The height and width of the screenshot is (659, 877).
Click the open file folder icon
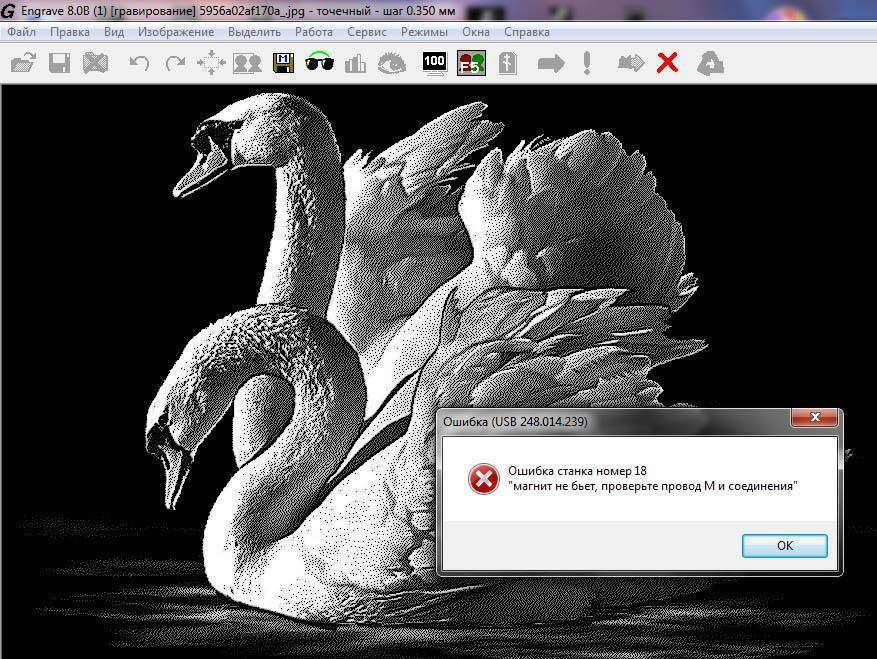coord(23,64)
